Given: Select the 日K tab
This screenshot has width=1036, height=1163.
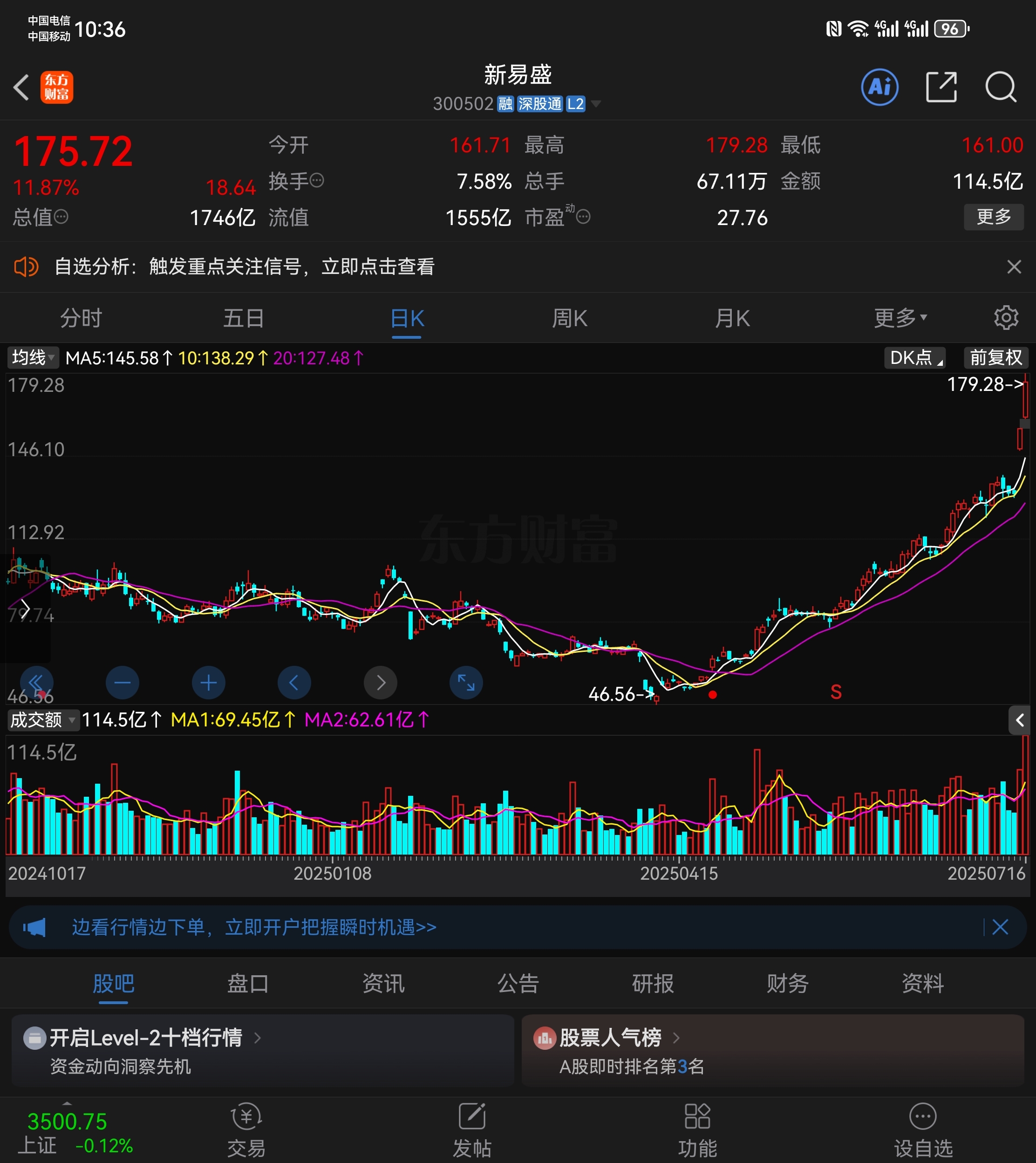Looking at the screenshot, I should coord(407,318).
